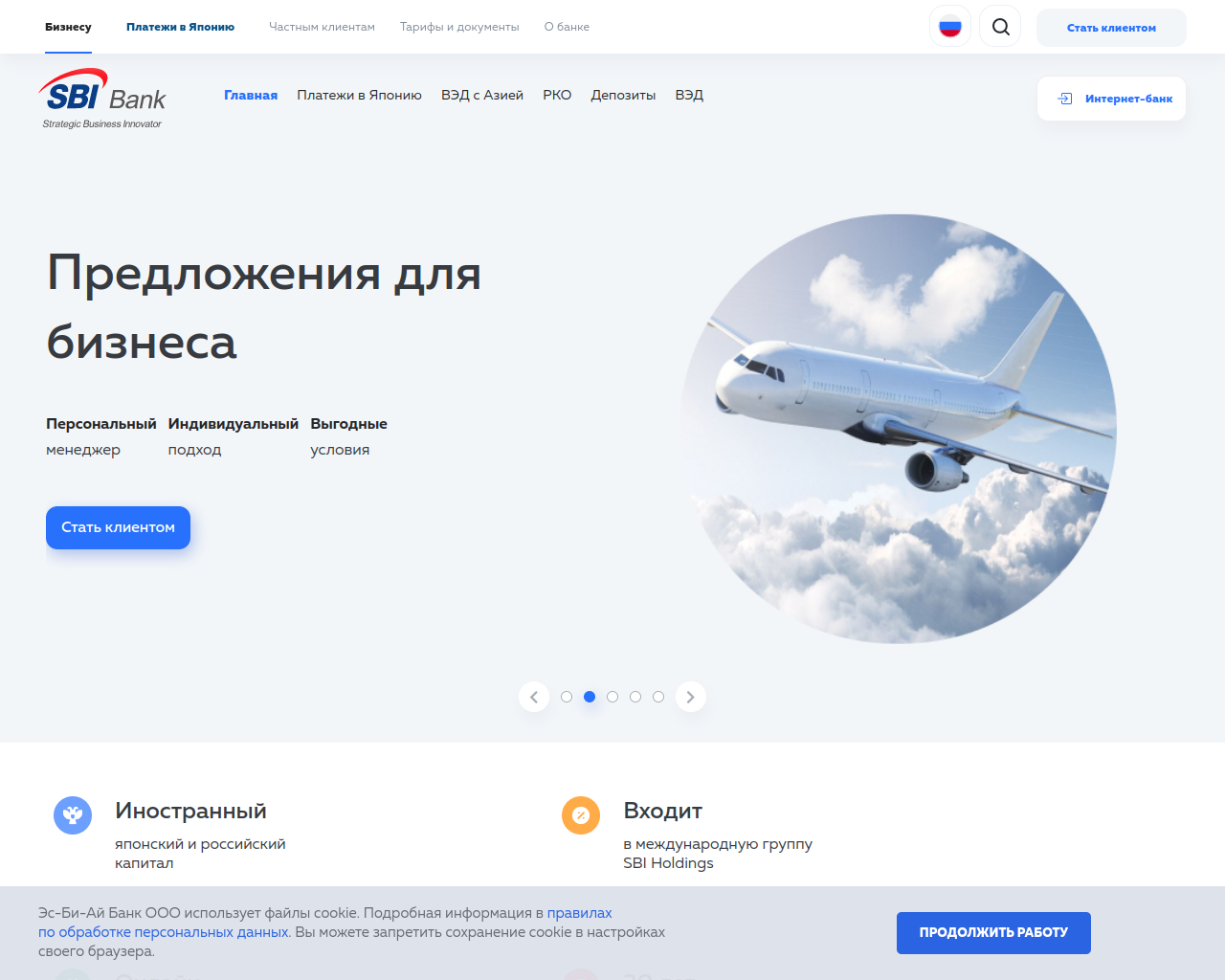Select the fifth carousel slide dot

coord(658,697)
